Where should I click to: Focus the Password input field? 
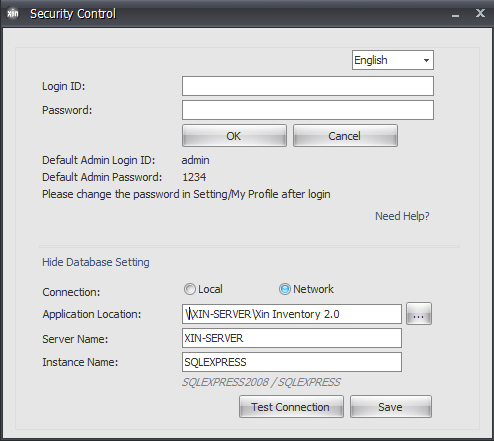[x=308, y=110]
